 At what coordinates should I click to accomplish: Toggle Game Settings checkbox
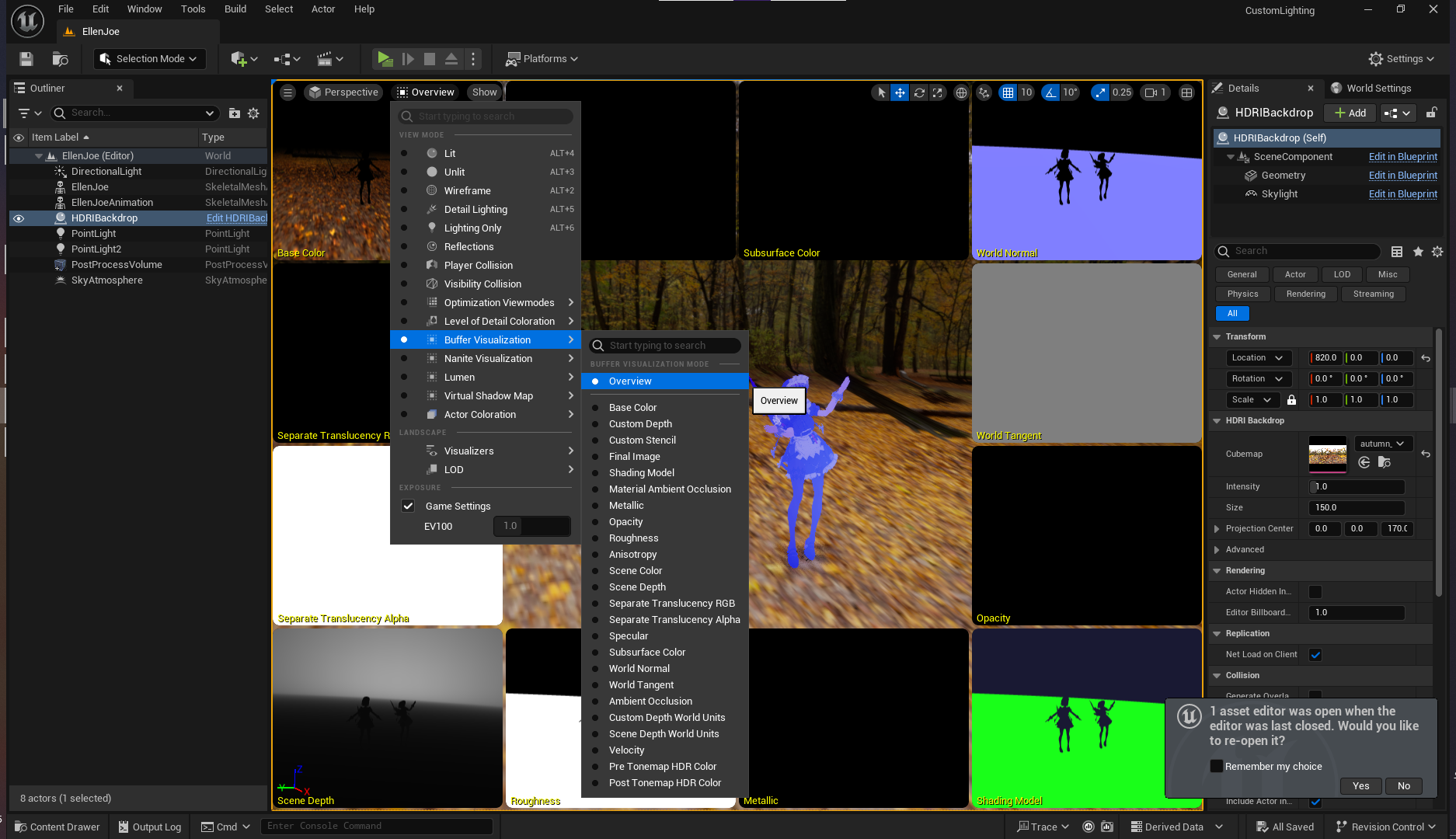coord(408,506)
